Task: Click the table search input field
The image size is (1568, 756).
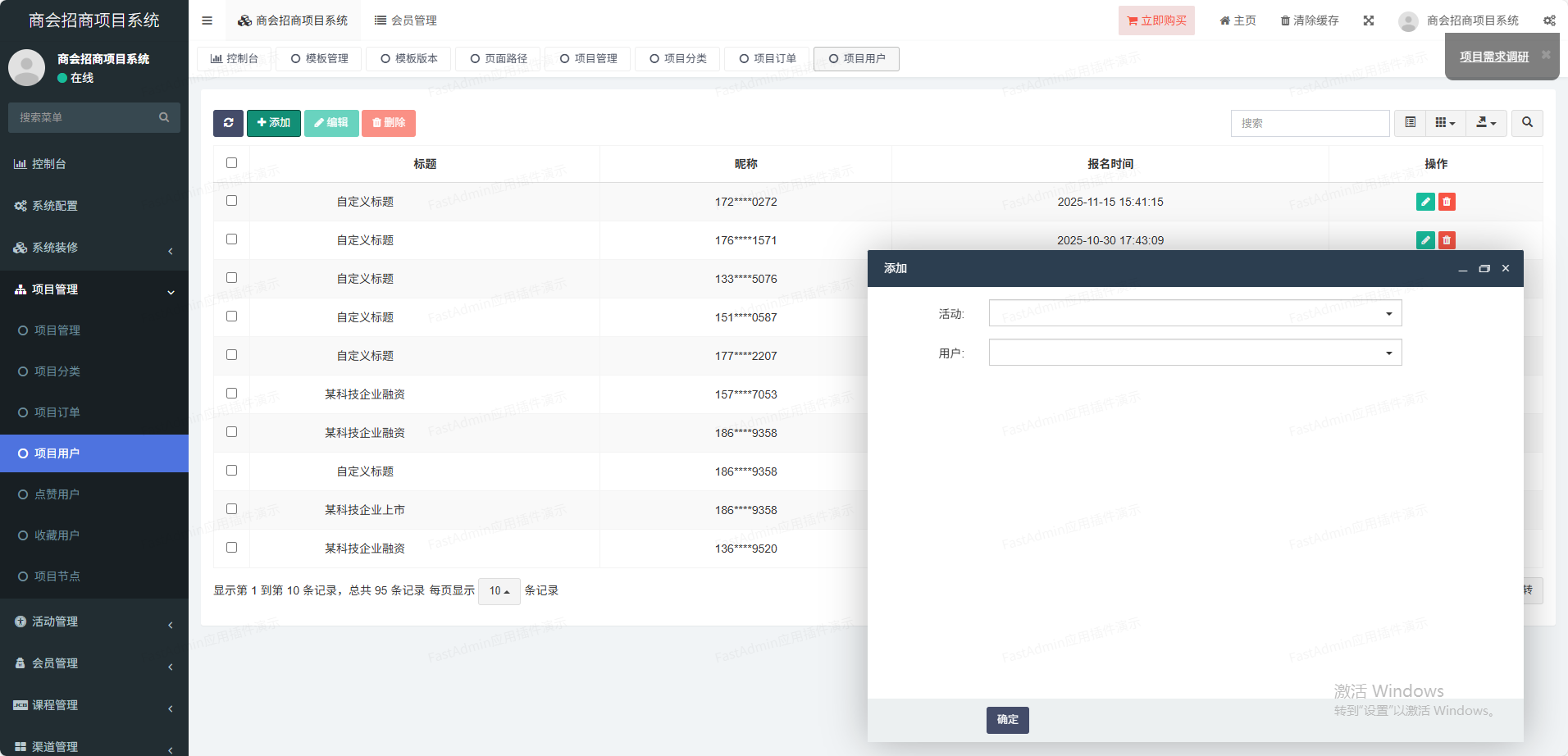Action: point(1310,123)
